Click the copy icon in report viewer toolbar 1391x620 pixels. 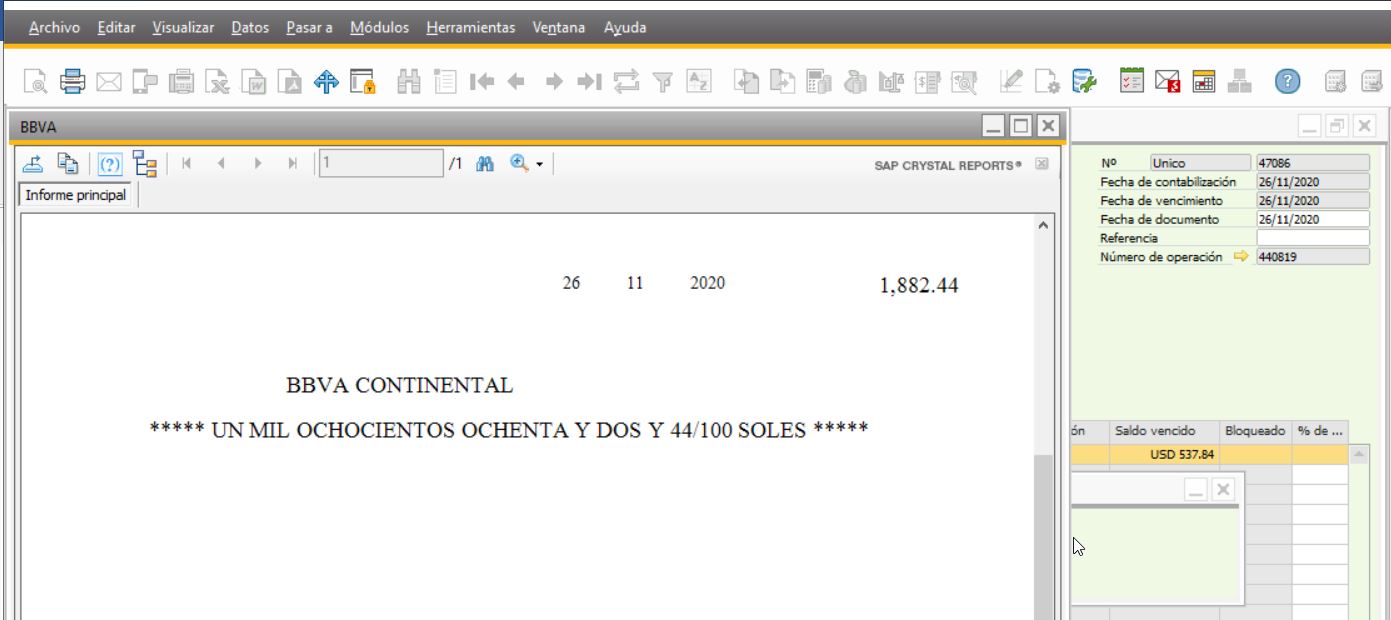69,163
